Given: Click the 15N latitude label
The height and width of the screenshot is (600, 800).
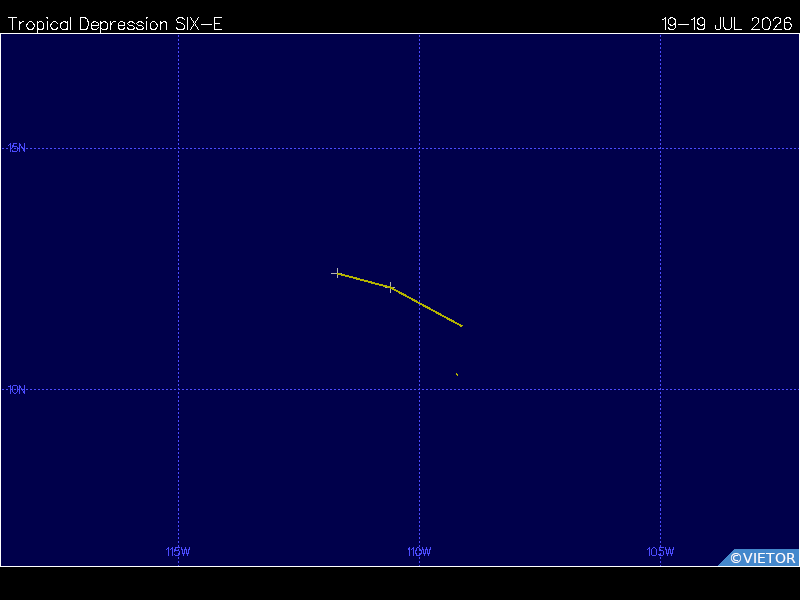Looking at the screenshot, I should 17,148.
